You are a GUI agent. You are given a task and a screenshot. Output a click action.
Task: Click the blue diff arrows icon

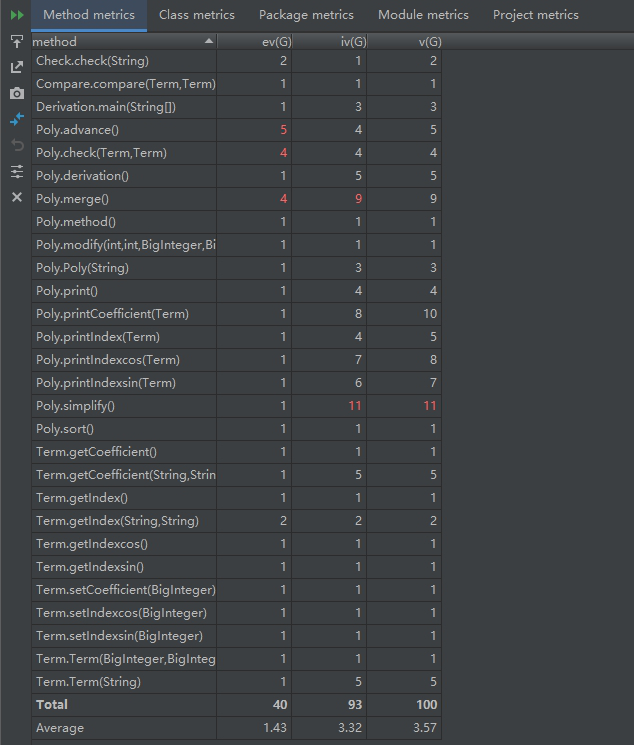pyautogui.click(x=16, y=120)
